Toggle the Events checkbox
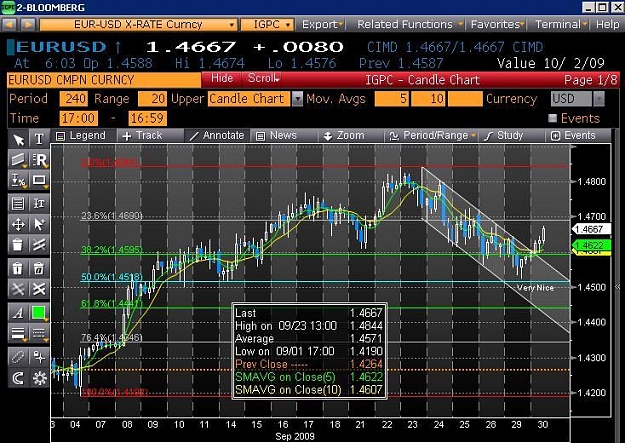625x443 pixels. point(552,118)
